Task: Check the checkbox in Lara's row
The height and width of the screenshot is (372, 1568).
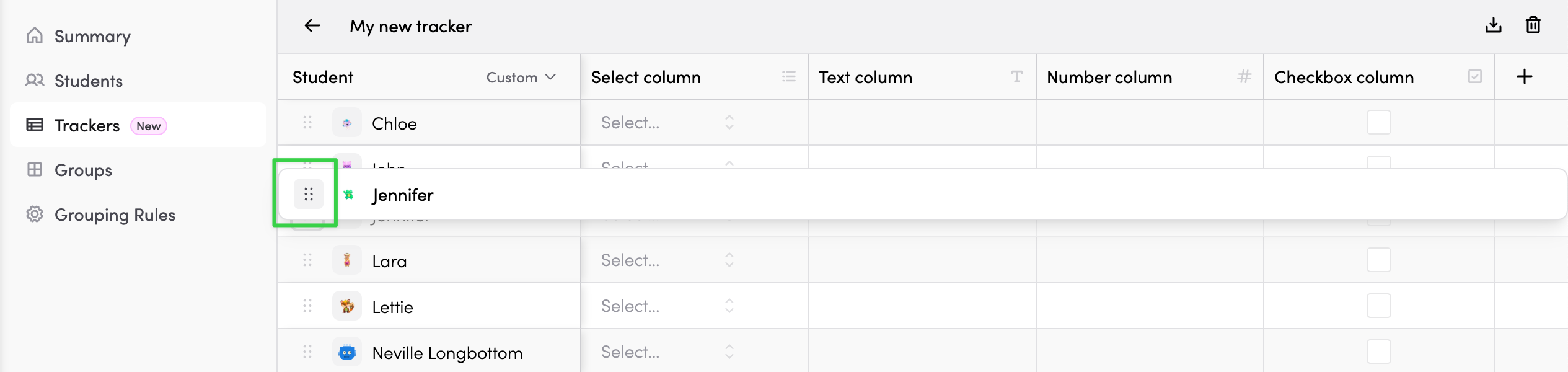Action: click(1378, 260)
